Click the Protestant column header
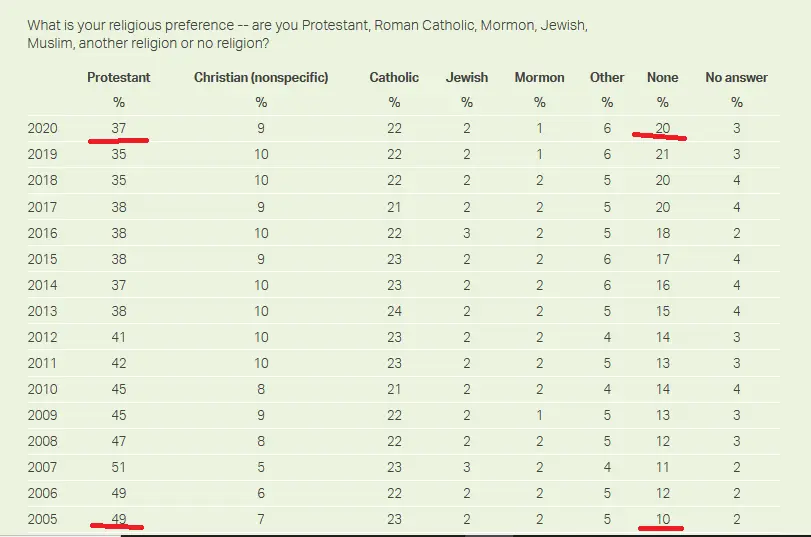This screenshot has width=811, height=537. [118, 78]
